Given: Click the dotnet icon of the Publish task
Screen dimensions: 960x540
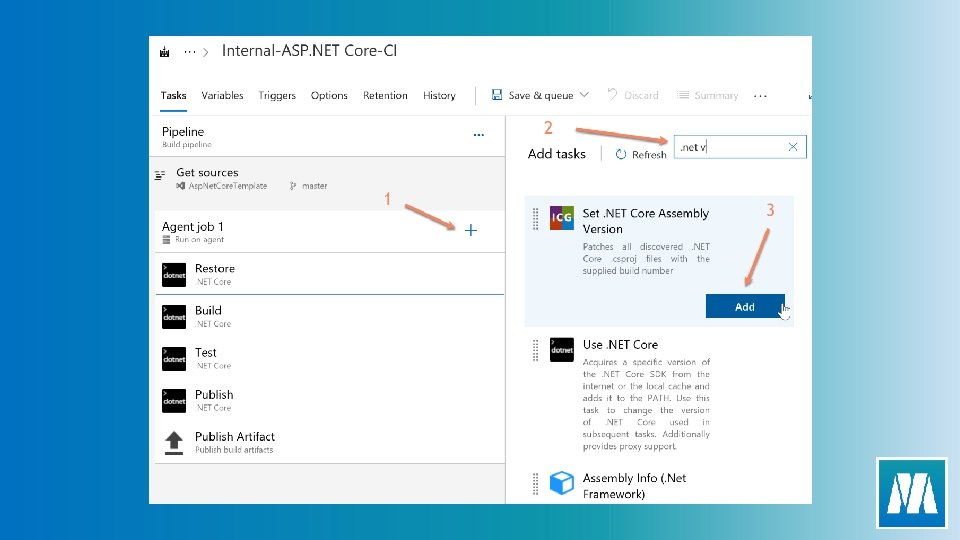Looking at the screenshot, I should 174,401.
